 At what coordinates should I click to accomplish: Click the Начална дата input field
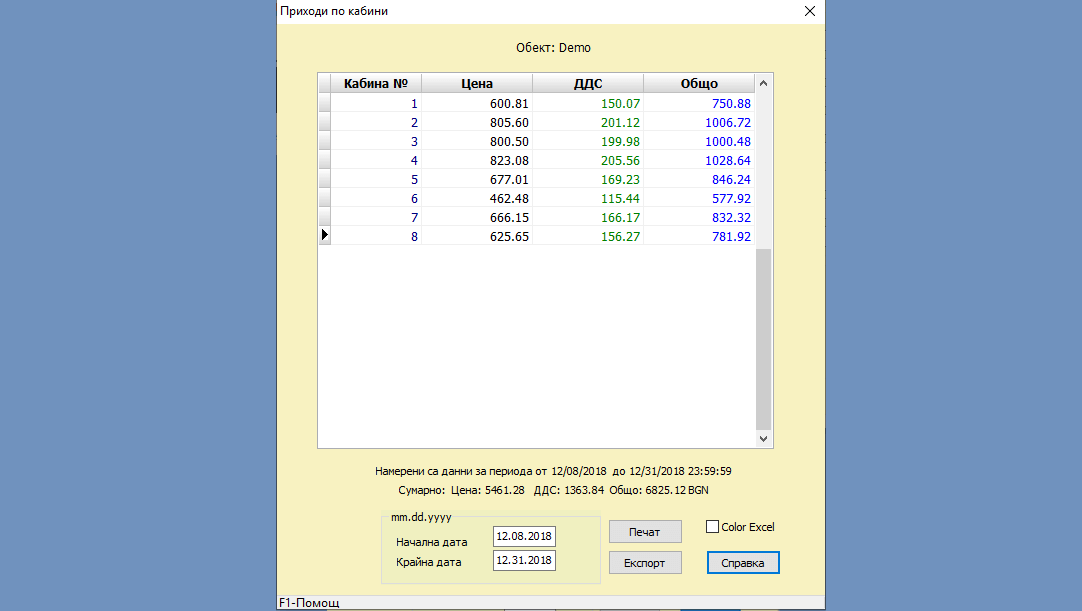point(524,537)
